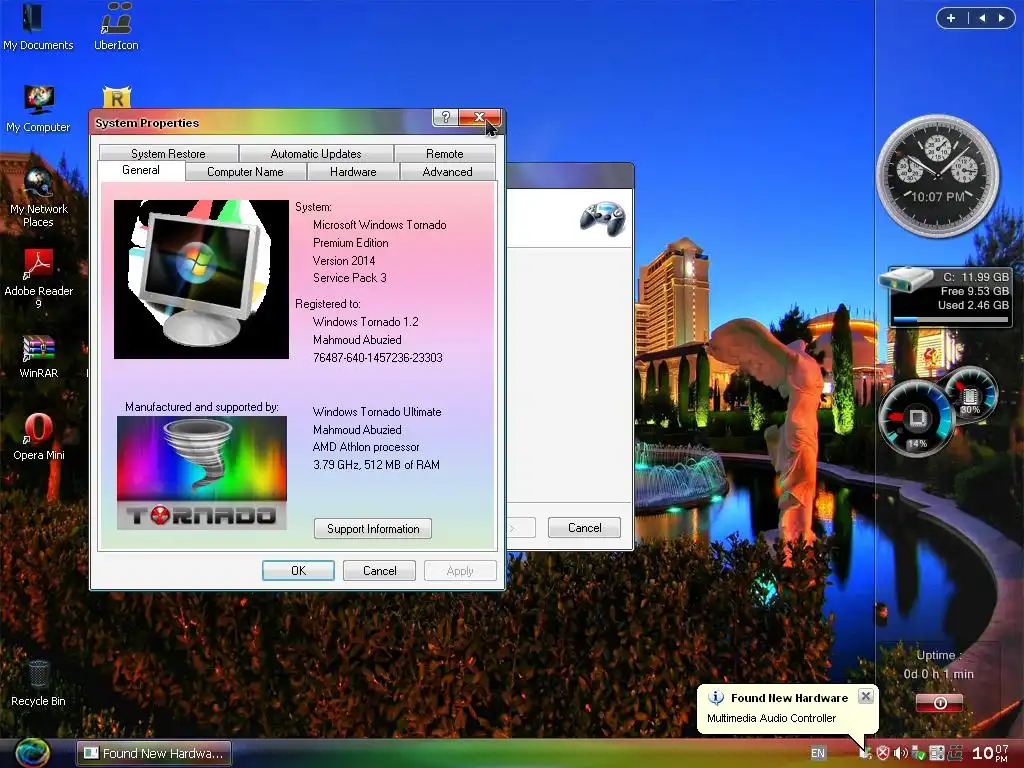Image resolution: width=1024 pixels, height=768 pixels.
Task: Click the analog clock gadget
Action: [x=938, y=176]
